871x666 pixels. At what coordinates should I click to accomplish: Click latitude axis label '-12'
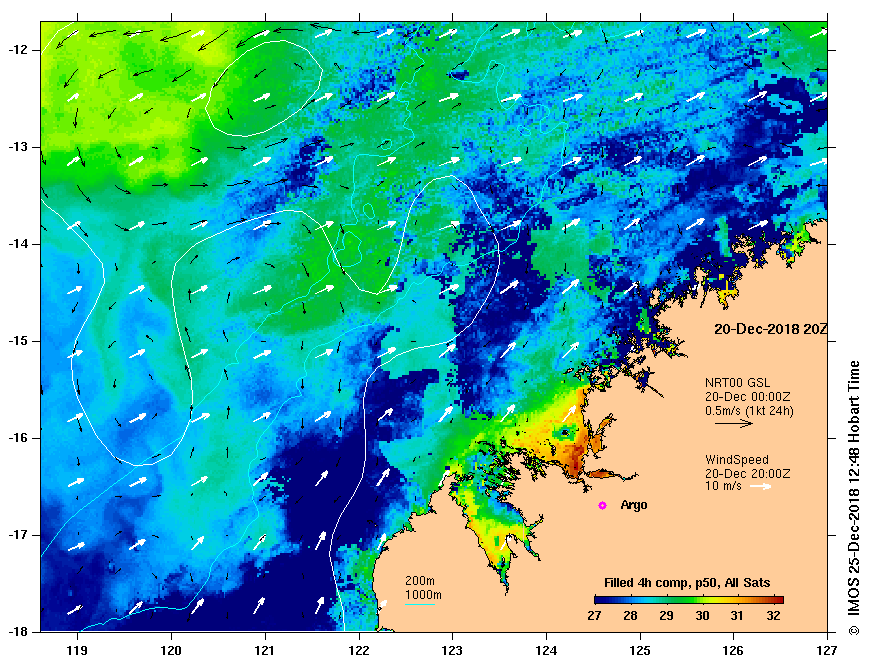(18, 50)
